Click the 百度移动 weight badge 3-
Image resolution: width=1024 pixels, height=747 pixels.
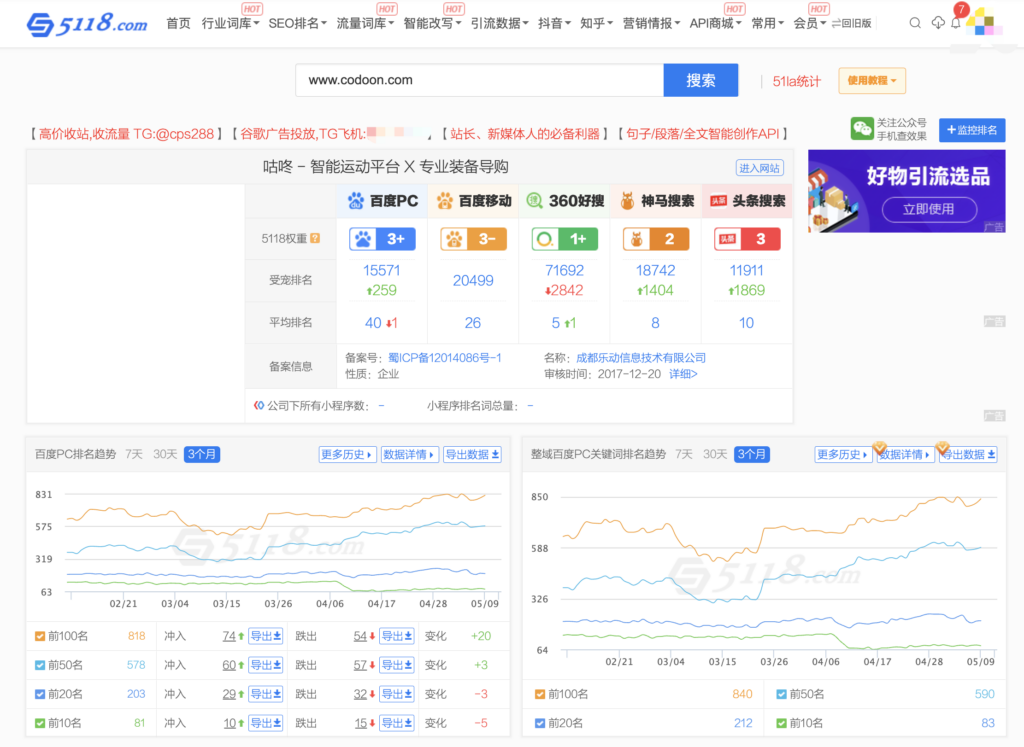pos(473,239)
